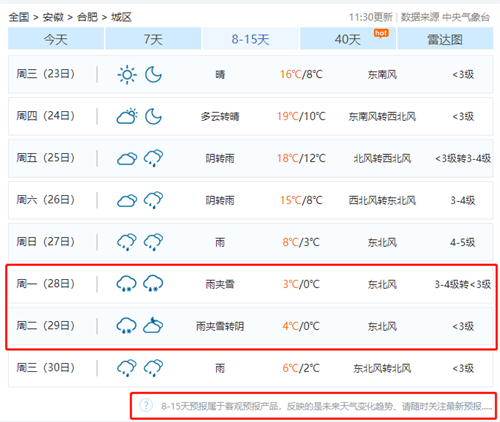Click the daytime sleet icon for 周一 (28日)
Screen dimensions: 500x422
click(126, 284)
